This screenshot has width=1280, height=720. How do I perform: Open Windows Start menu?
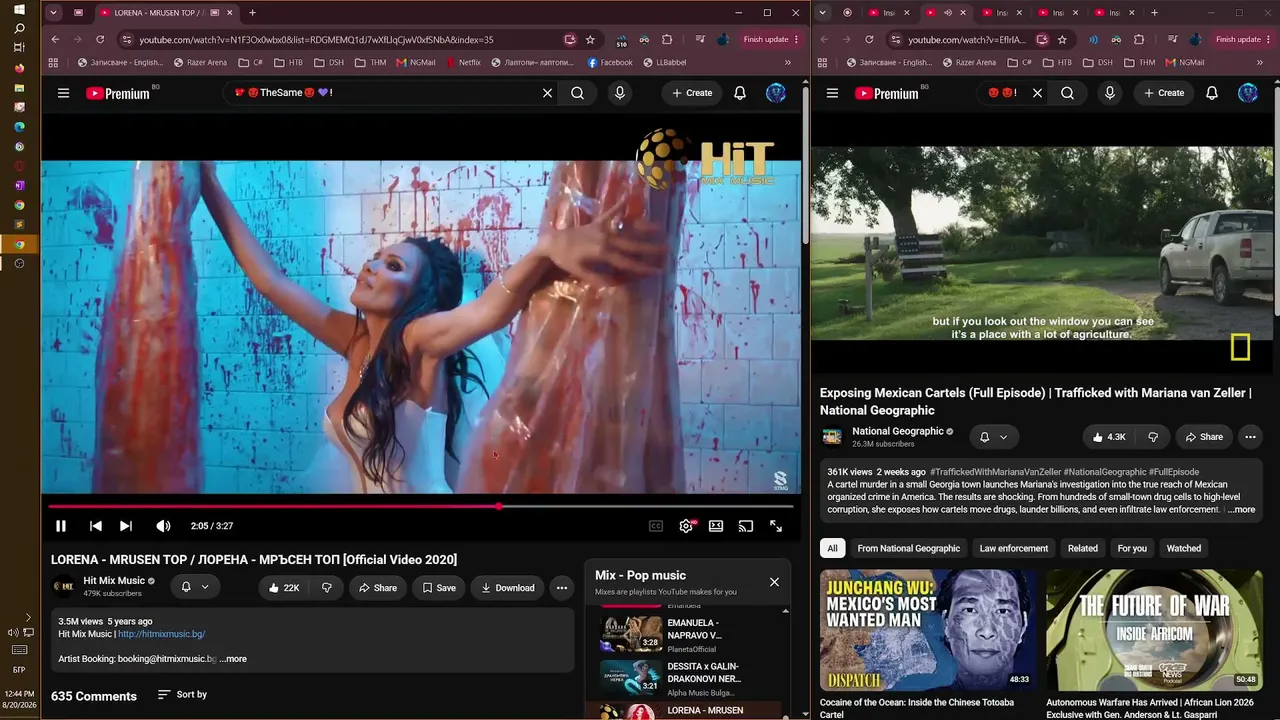tap(19, 9)
